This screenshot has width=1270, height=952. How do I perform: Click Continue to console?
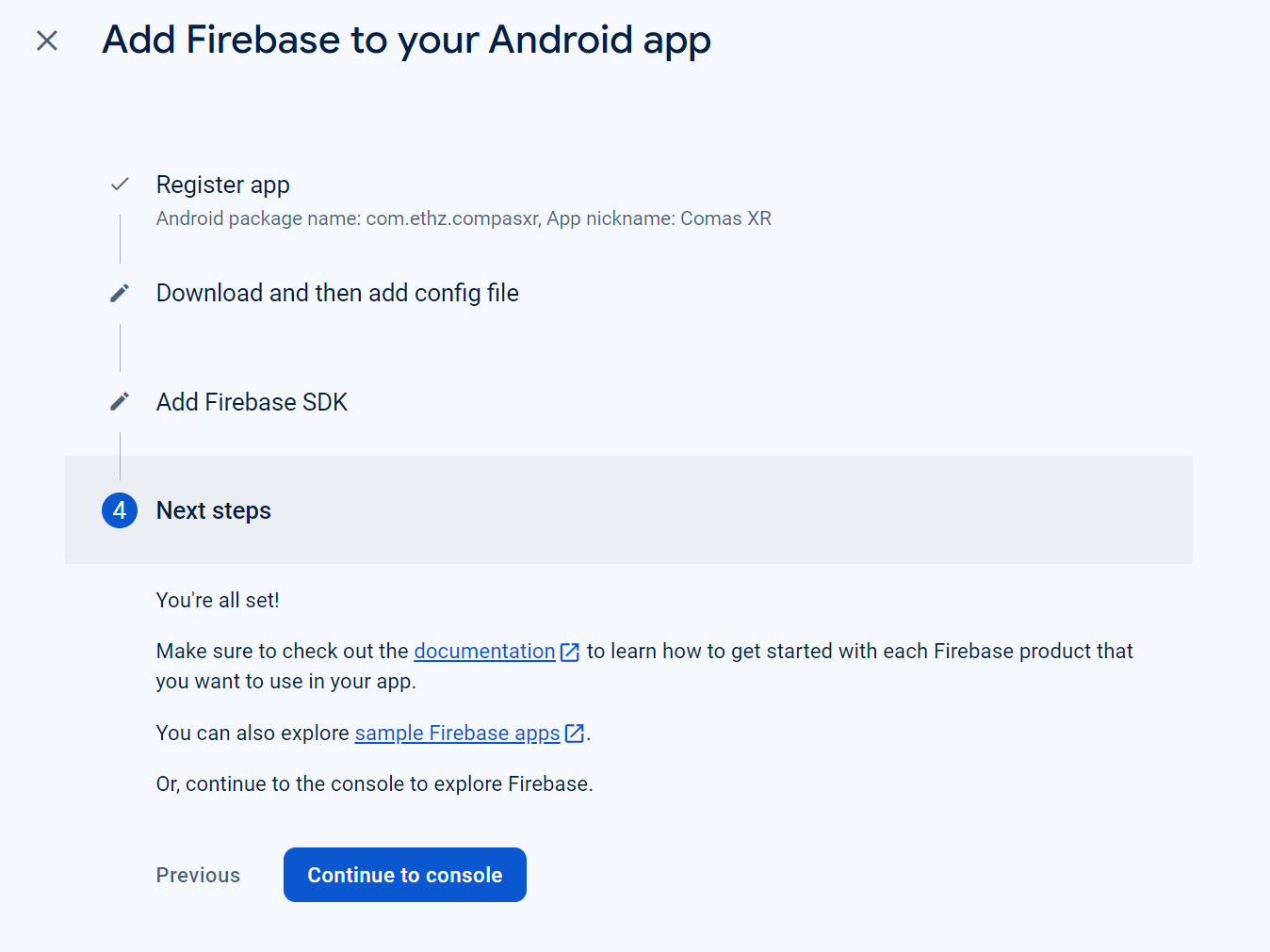[x=404, y=874]
